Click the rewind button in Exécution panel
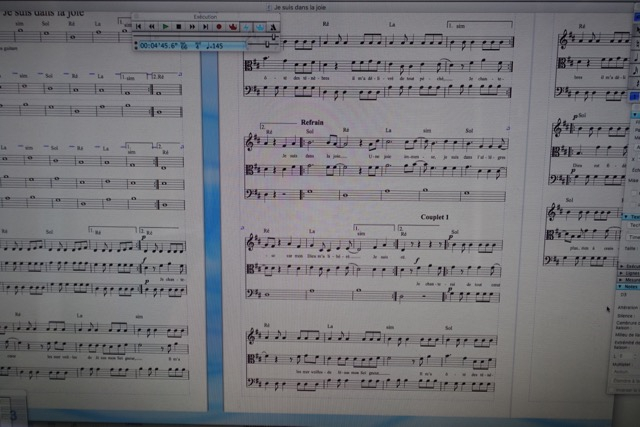This screenshot has width=640, height=427. [x=152, y=27]
